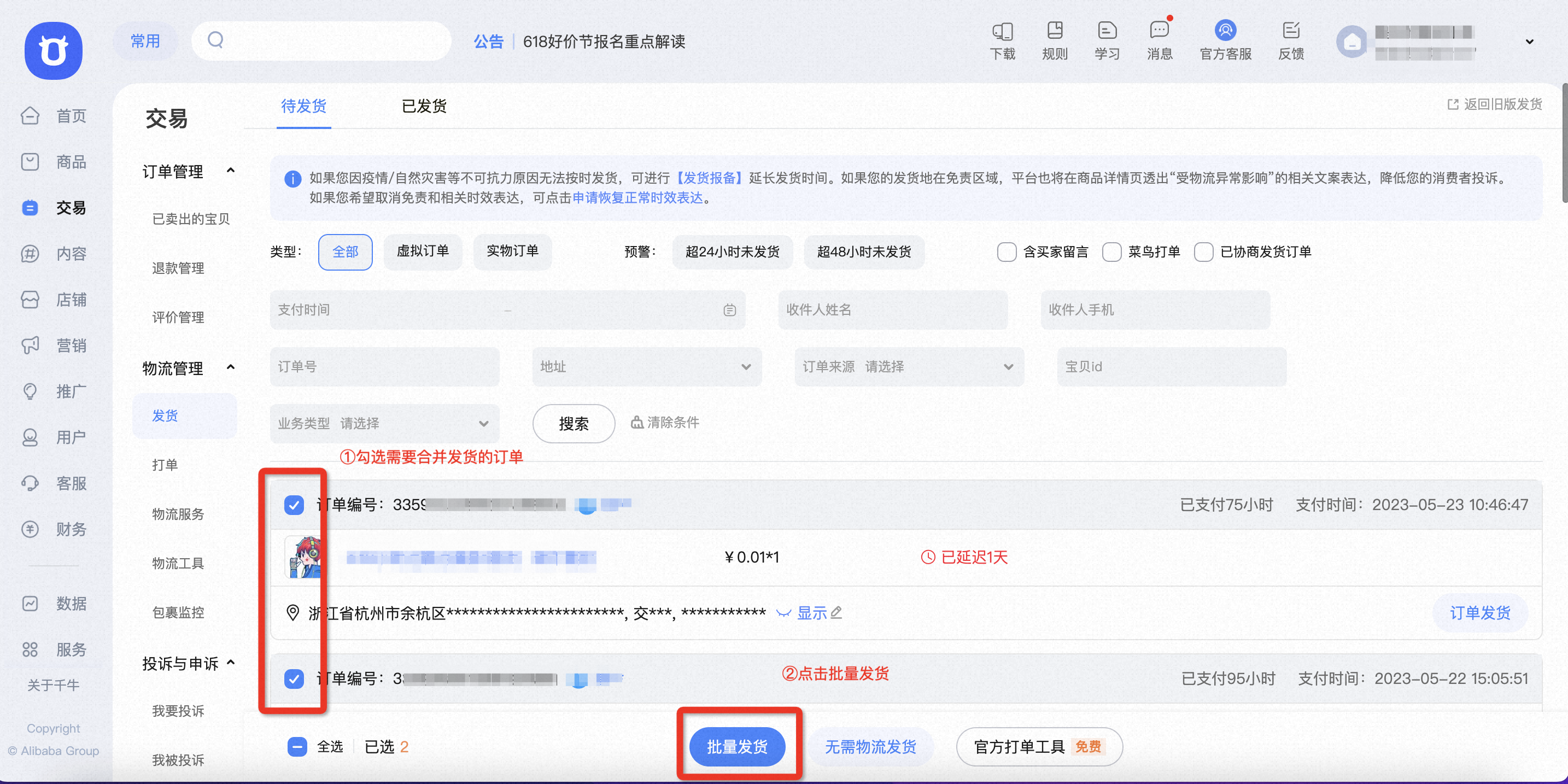
Task: Open the 反馈 feedback icon
Action: tap(1291, 31)
